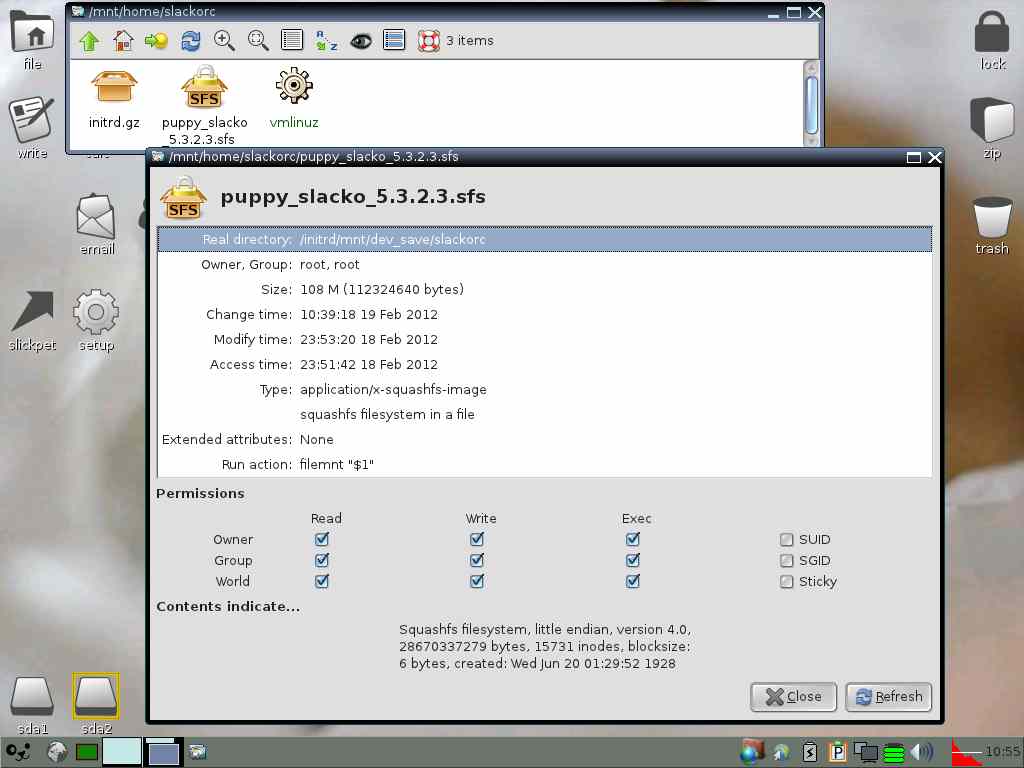Open the email desktop icon

click(x=96, y=225)
